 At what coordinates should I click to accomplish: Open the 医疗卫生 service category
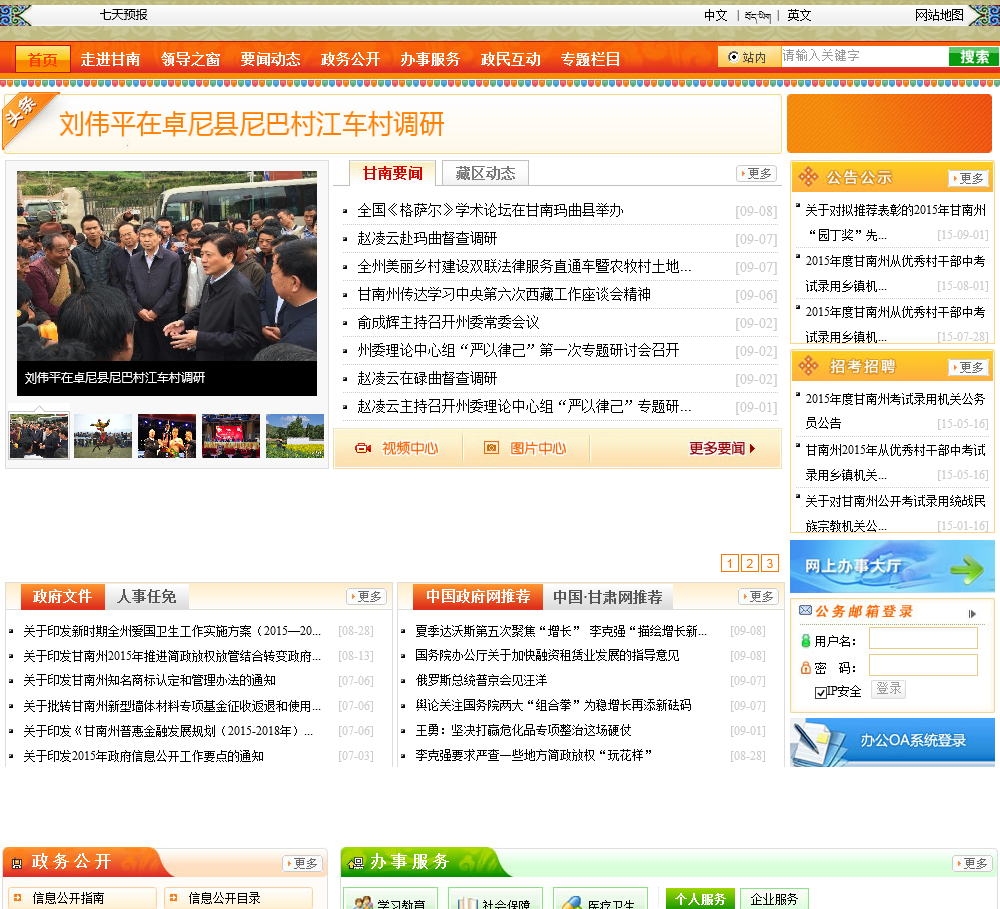601,899
